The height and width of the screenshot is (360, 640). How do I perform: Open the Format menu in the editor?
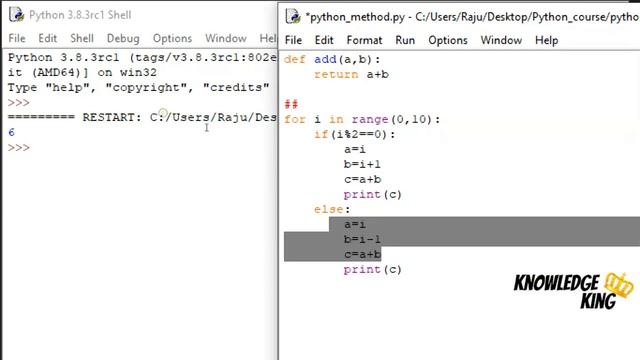pos(364,40)
